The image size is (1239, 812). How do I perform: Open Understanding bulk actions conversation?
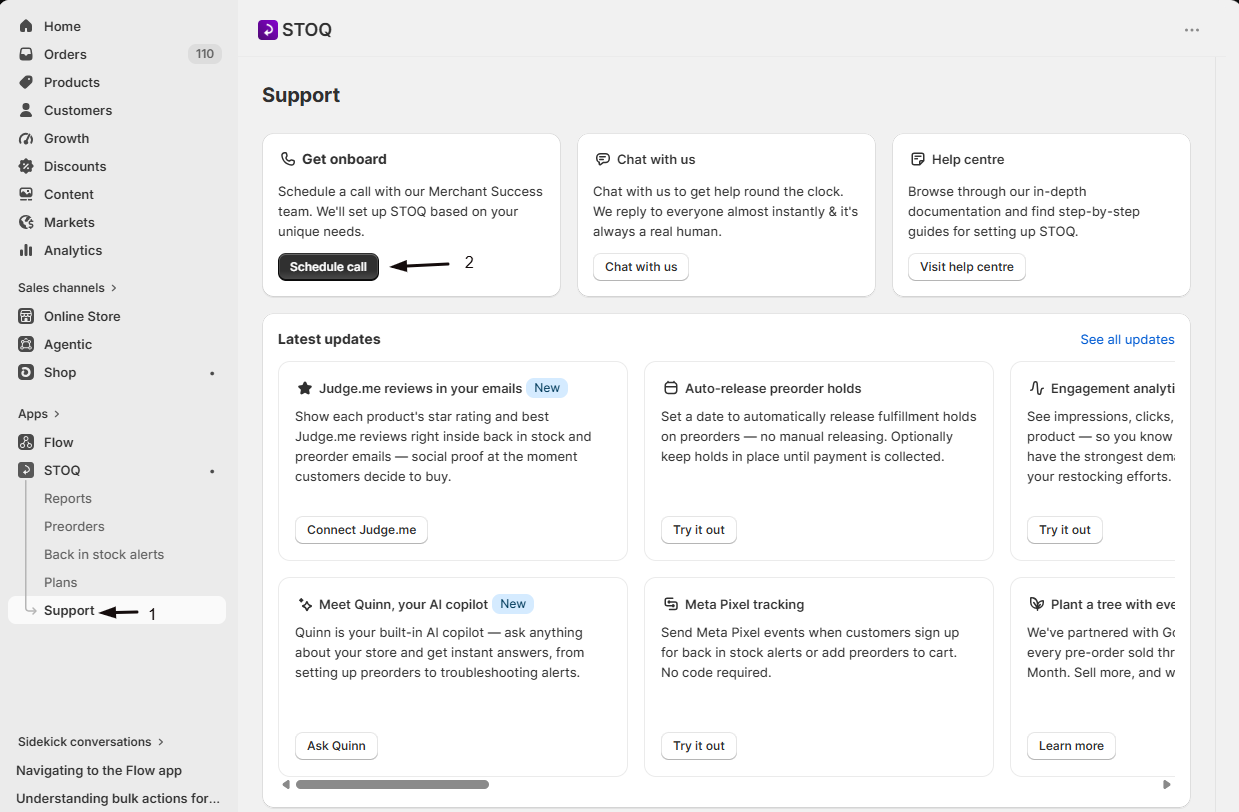118,798
